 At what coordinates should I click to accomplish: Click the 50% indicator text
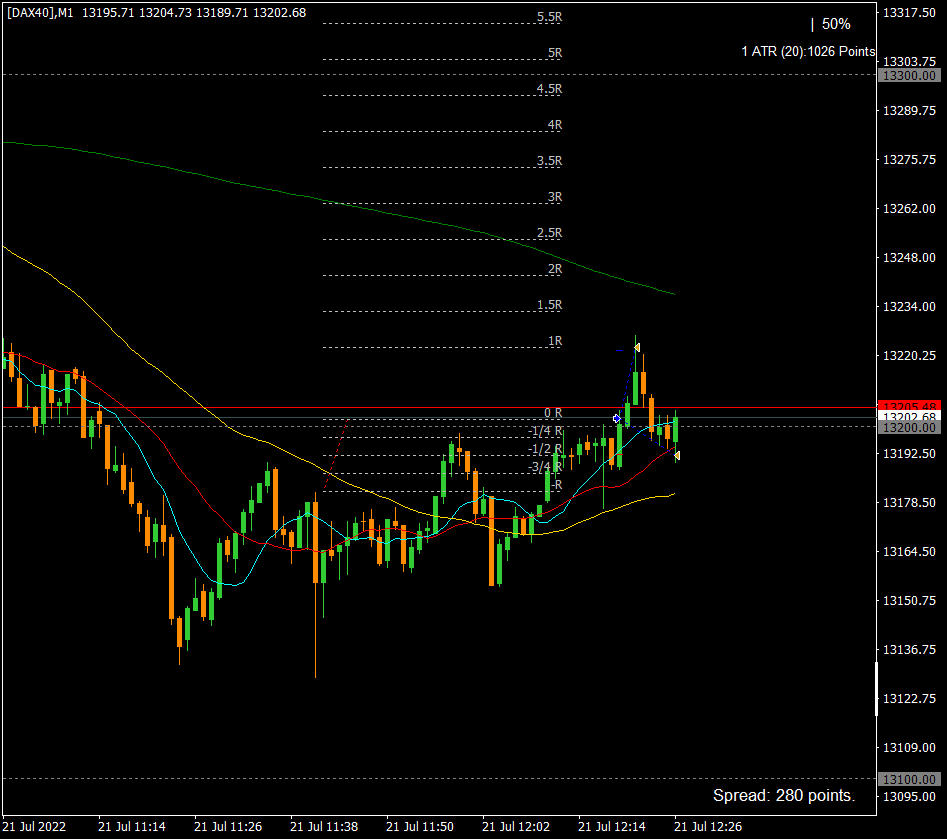(836, 24)
